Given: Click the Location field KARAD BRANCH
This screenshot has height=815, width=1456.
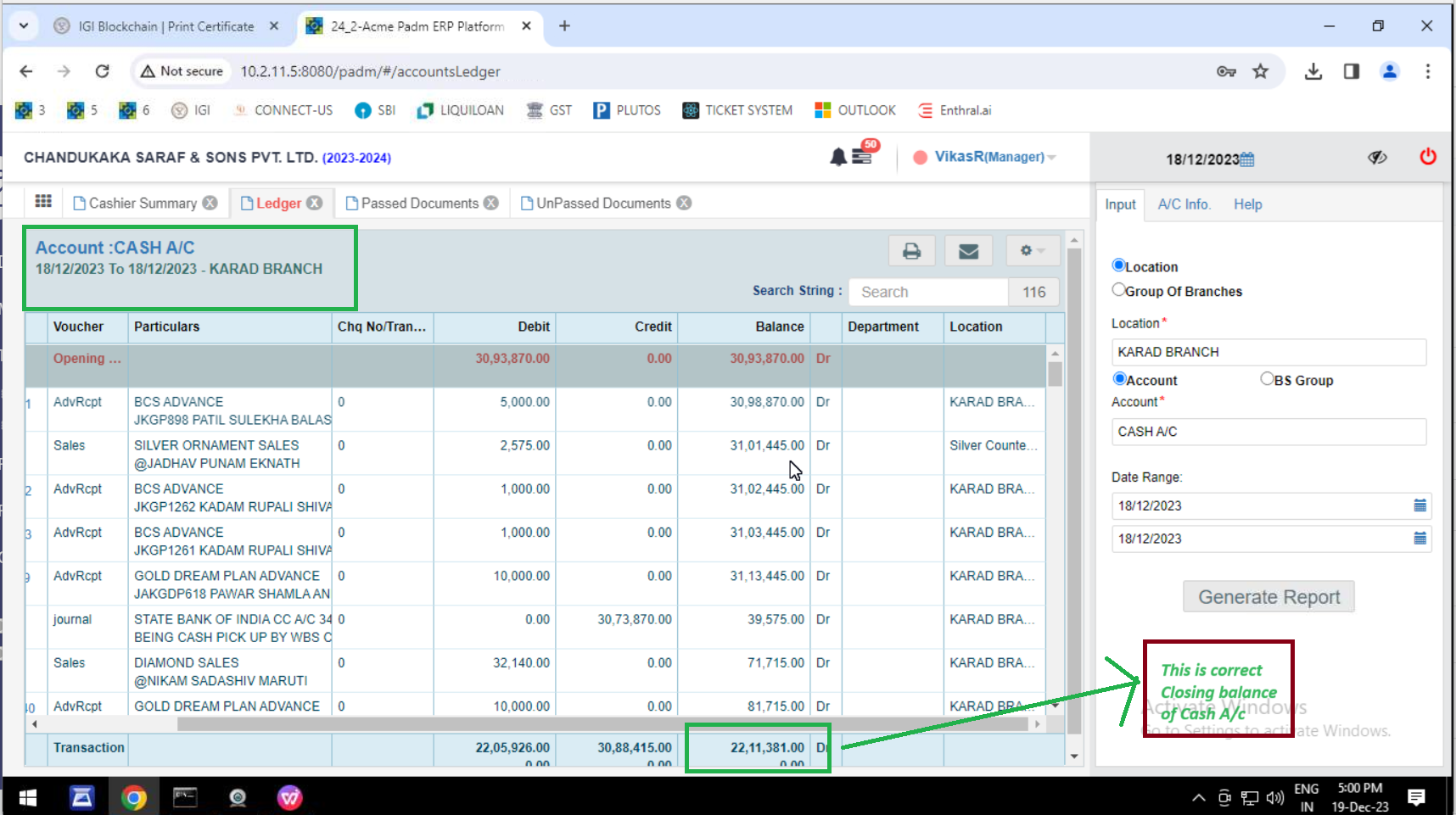Looking at the screenshot, I should tap(1268, 352).
